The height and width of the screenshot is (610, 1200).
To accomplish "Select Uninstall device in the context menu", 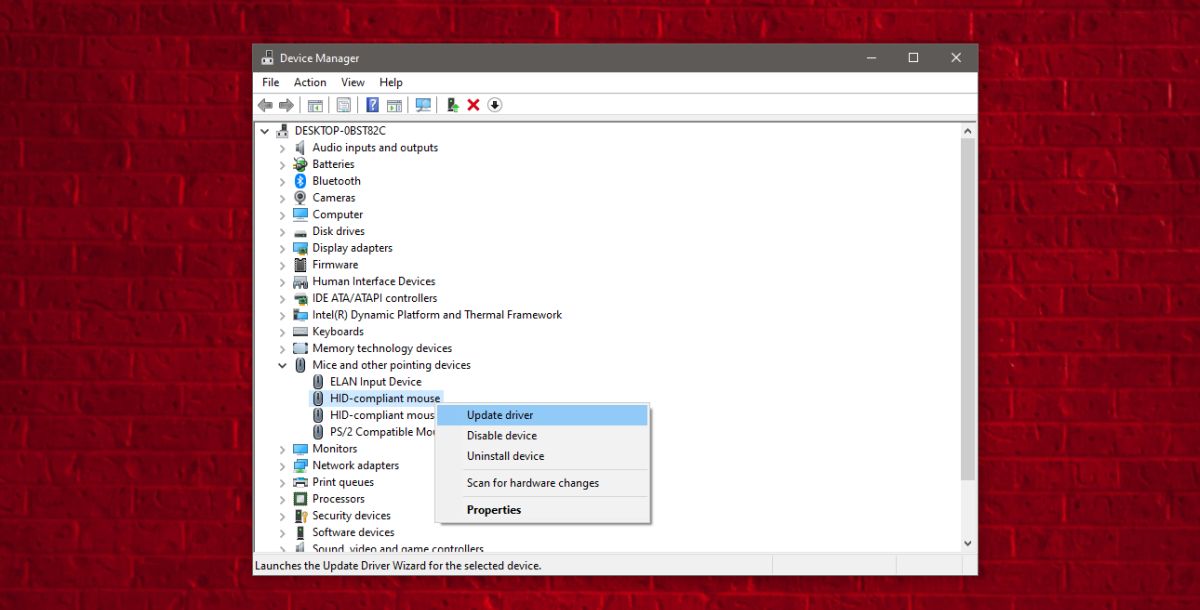I will point(505,456).
